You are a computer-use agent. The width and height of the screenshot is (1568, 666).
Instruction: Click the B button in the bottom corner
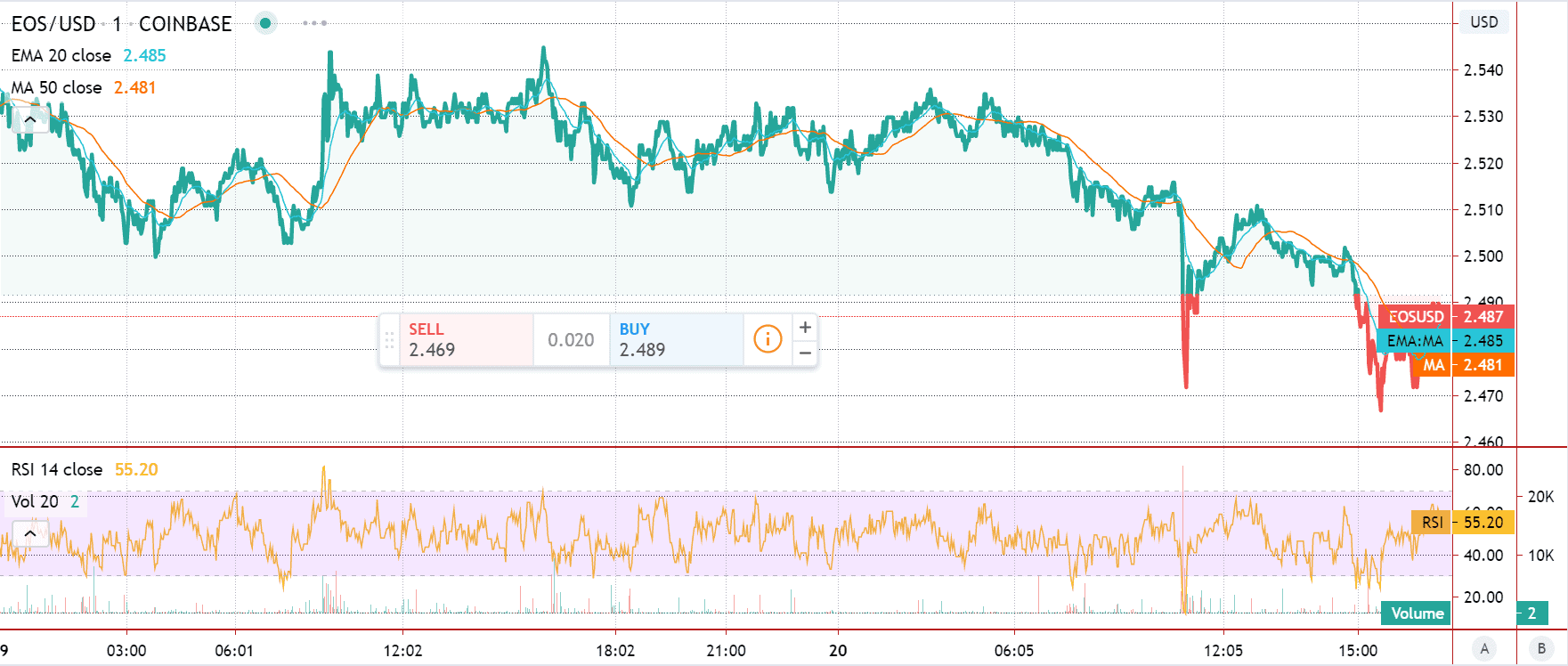1541,649
